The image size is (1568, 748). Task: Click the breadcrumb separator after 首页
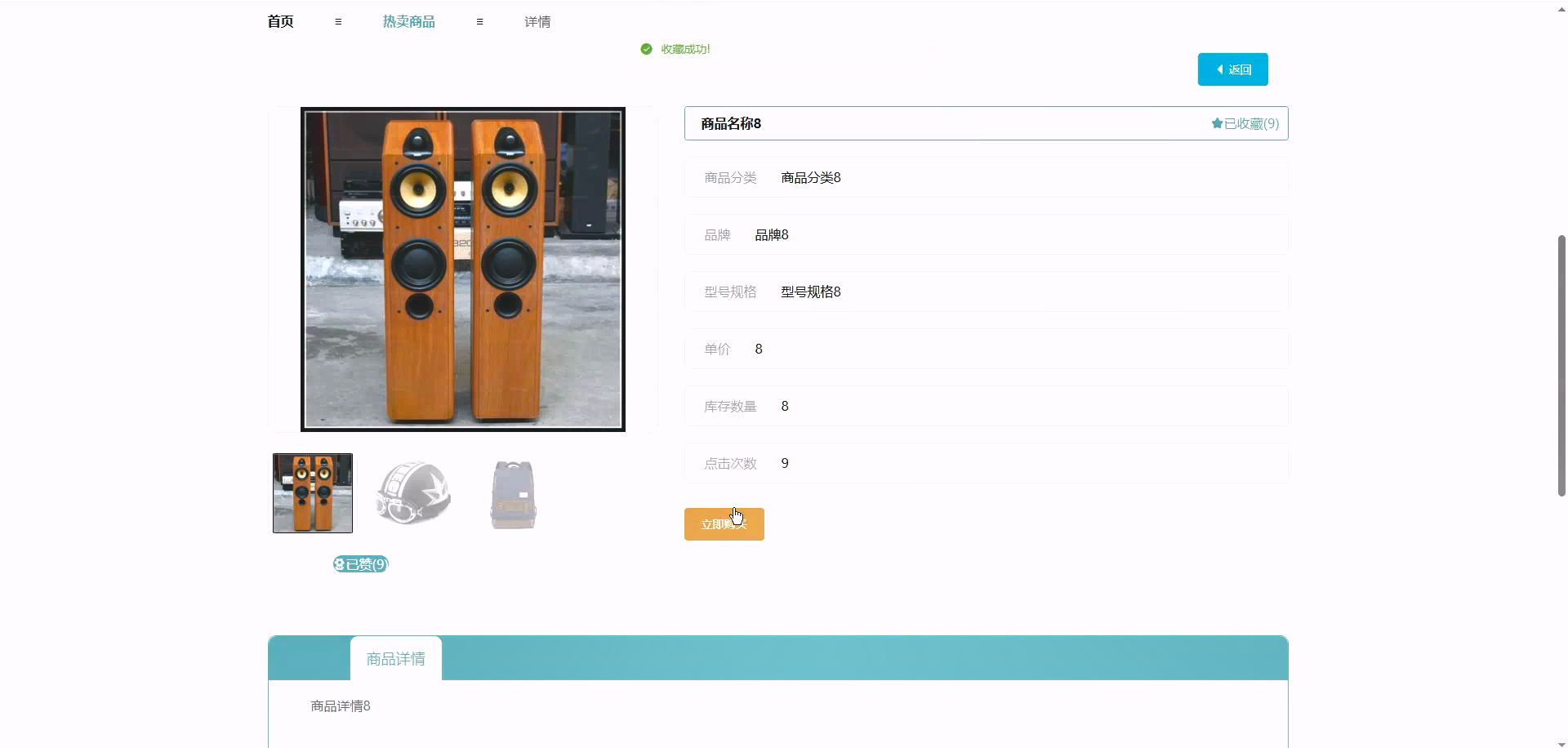click(338, 22)
